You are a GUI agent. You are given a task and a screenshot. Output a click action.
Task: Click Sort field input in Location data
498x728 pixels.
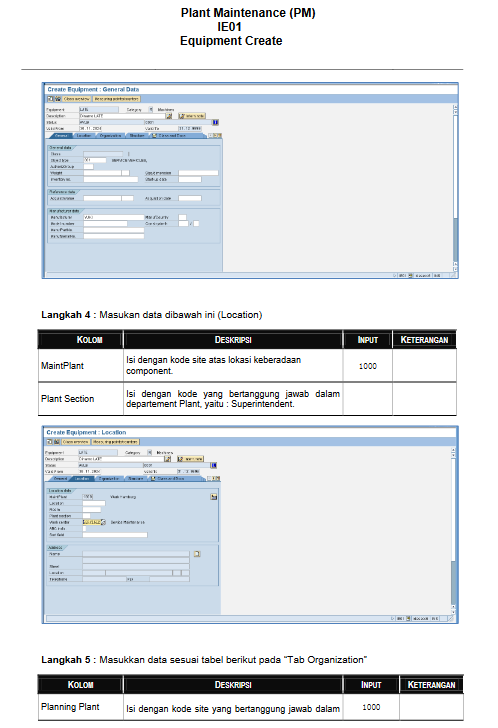pos(115,535)
